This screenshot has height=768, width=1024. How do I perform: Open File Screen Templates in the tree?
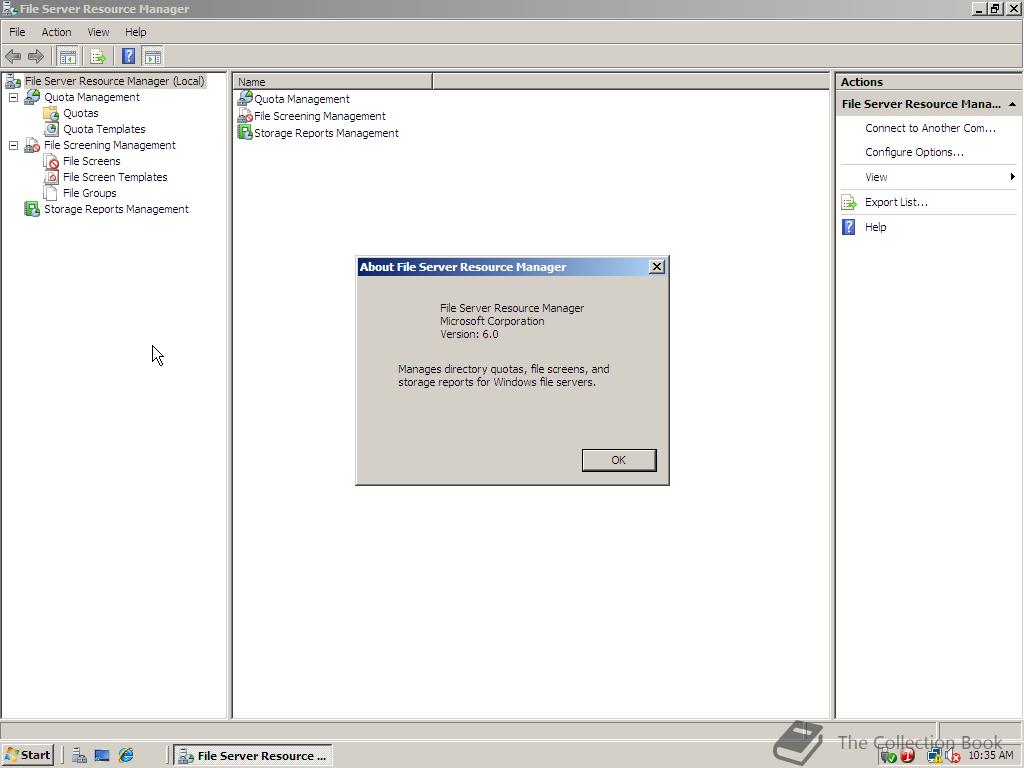click(x=115, y=177)
